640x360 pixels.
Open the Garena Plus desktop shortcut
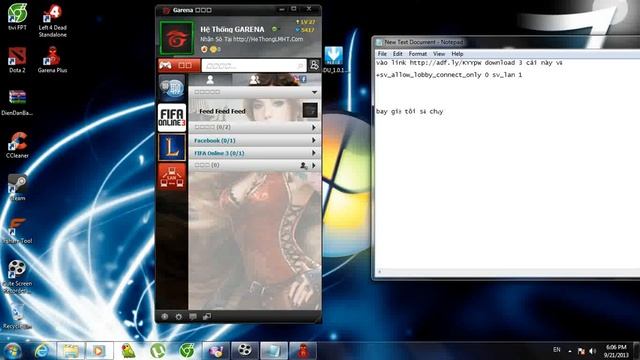coord(52,60)
